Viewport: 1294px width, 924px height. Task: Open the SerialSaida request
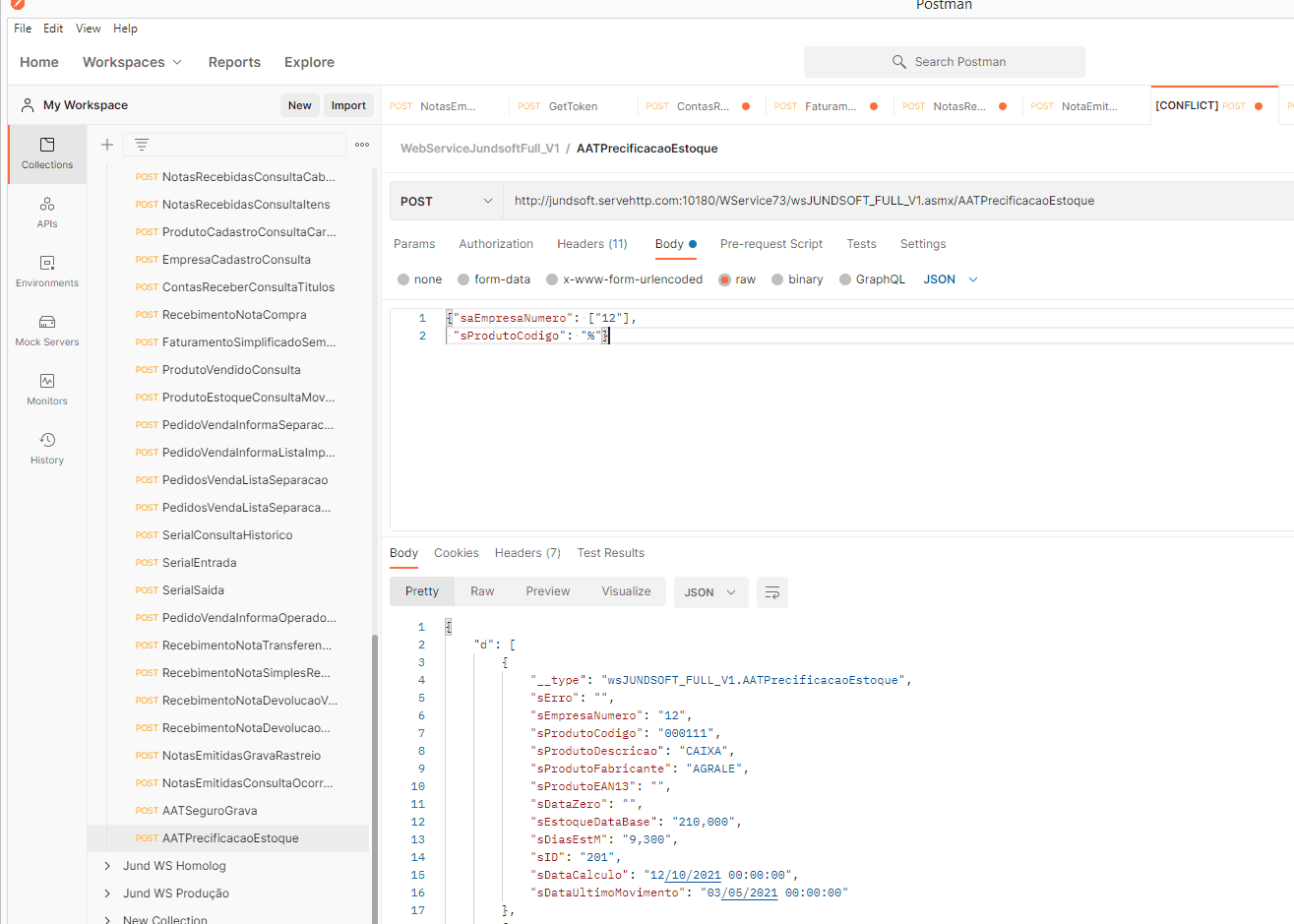point(227,590)
